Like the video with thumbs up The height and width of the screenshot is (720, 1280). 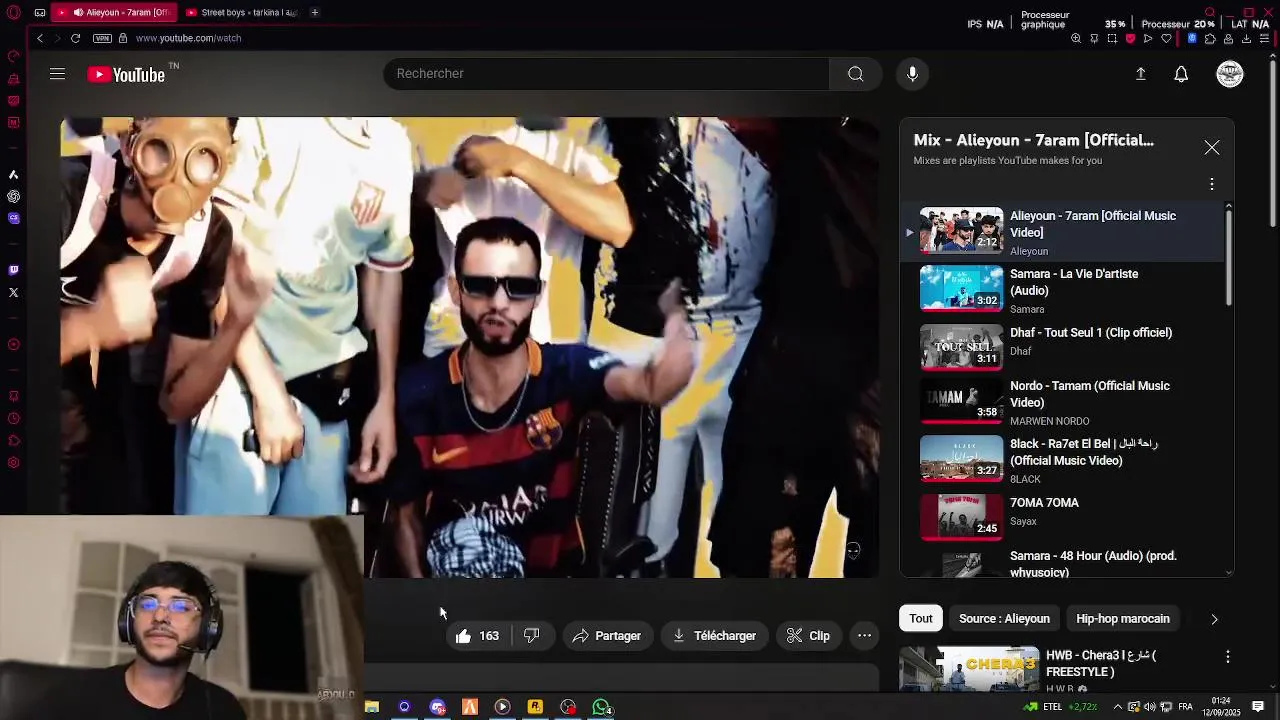click(x=476, y=636)
